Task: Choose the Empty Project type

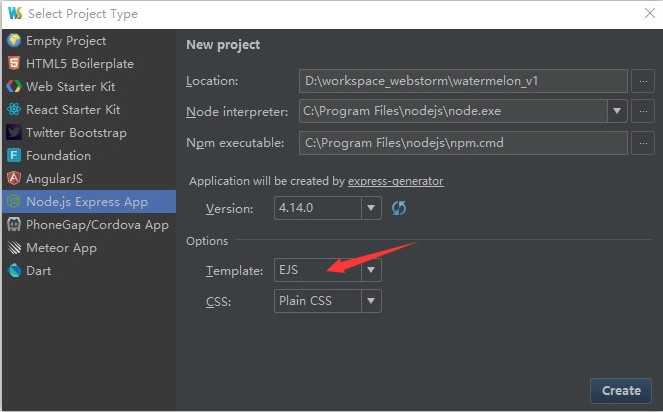Action: click(x=89, y=41)
